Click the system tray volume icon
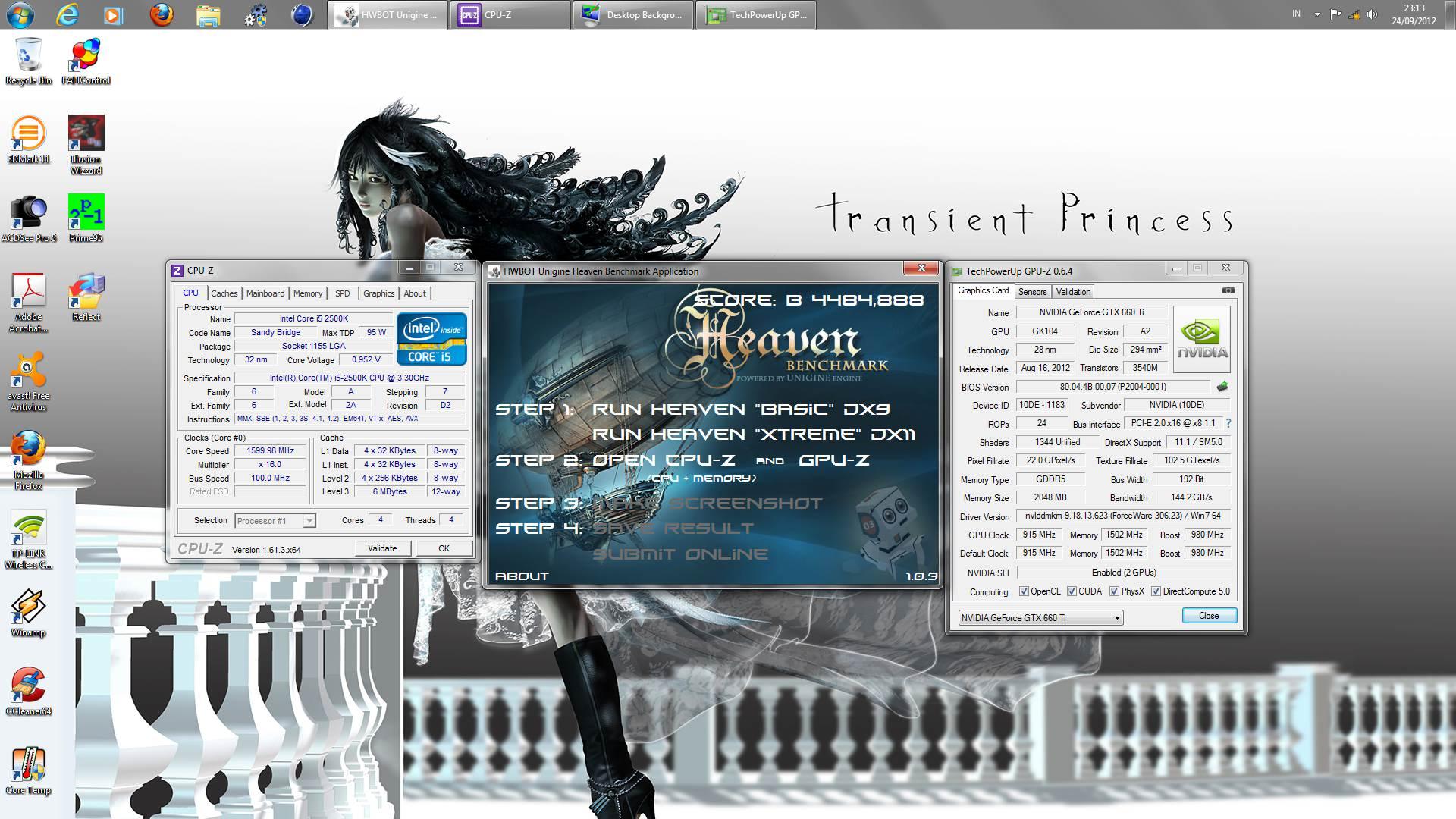Viewport: 1456px width, 819px height. click(x=1372, y=14)
